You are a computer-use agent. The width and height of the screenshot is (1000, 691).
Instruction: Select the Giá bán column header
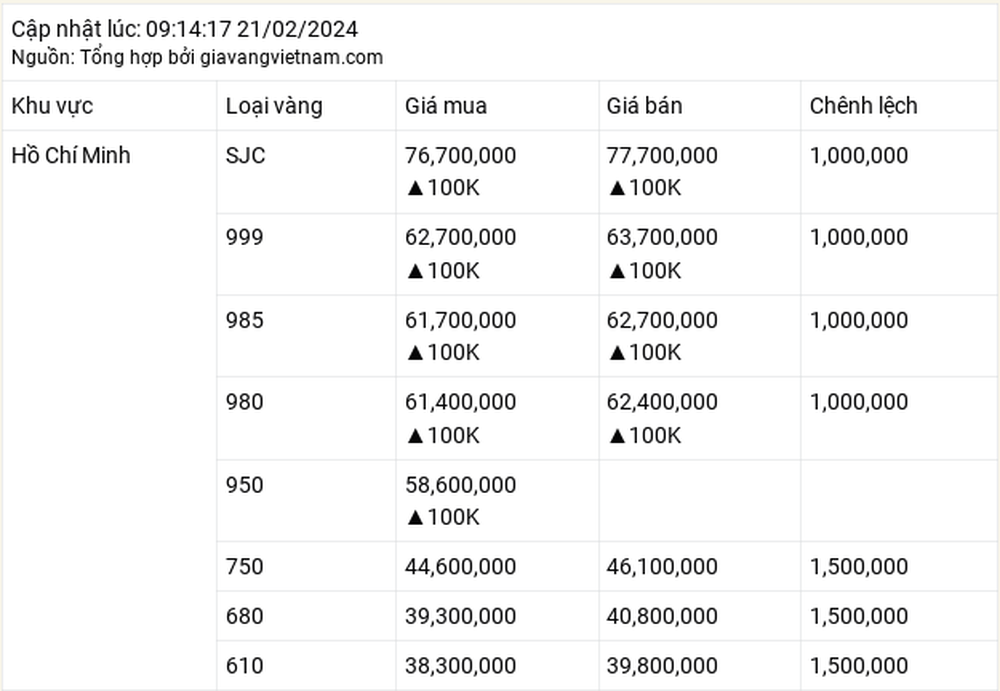644,106
